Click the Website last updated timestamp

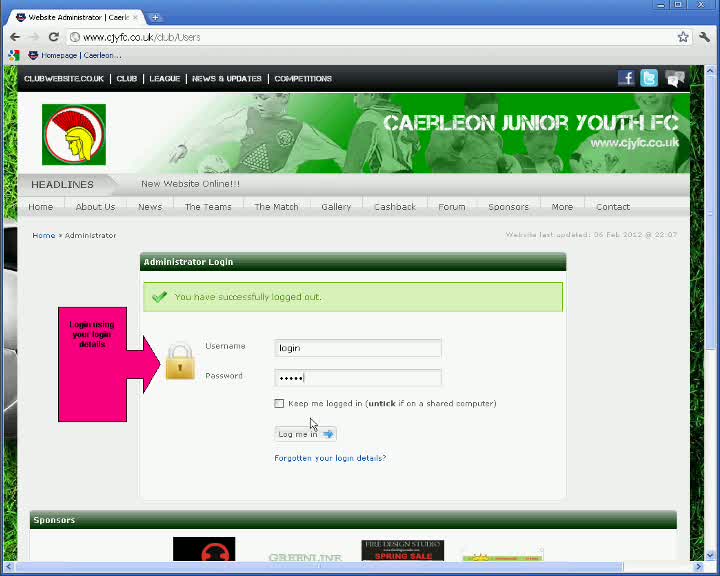591,235
